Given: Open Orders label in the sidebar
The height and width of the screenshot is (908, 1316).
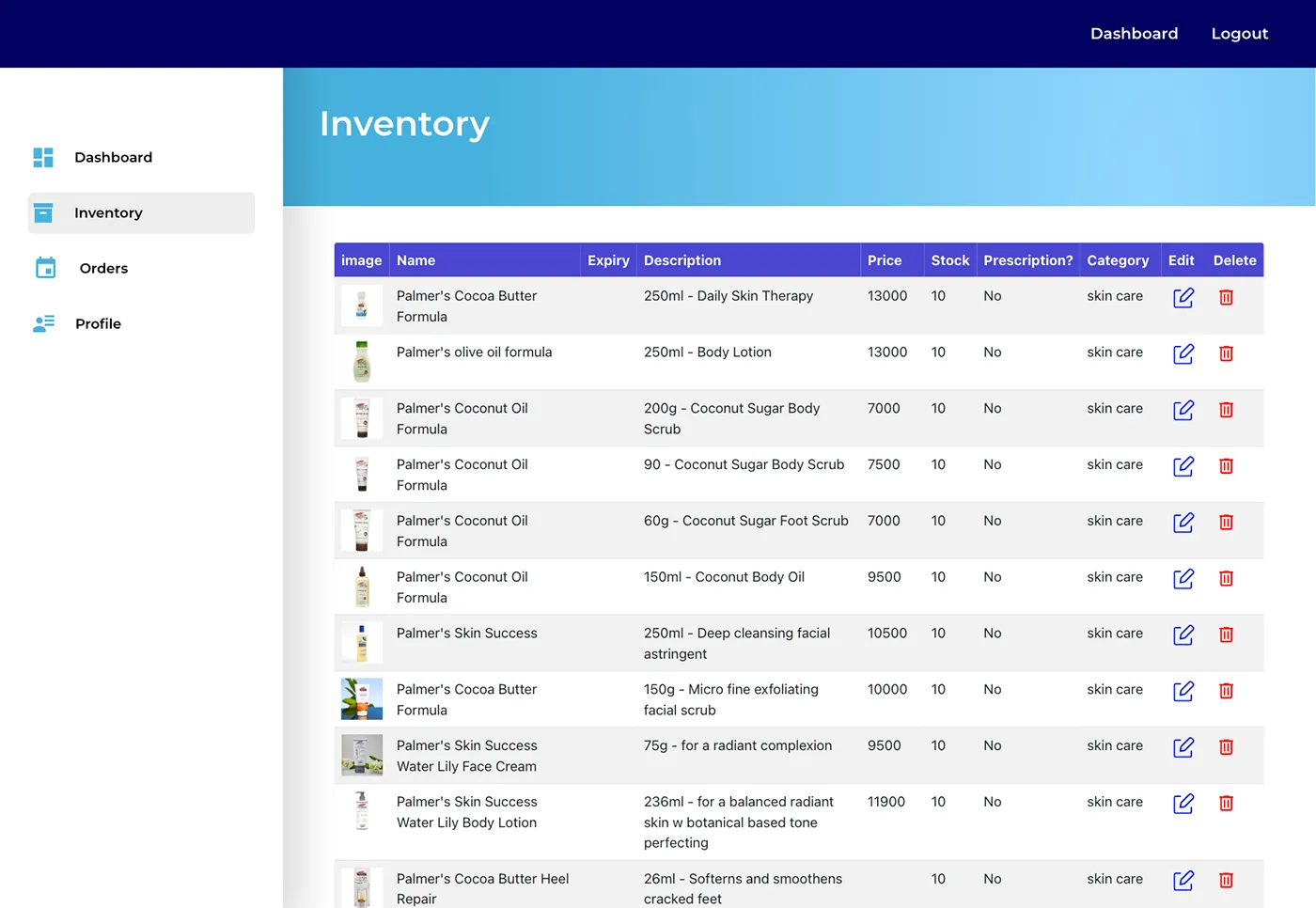Looking at the screenshot, I should click(103, 268).
